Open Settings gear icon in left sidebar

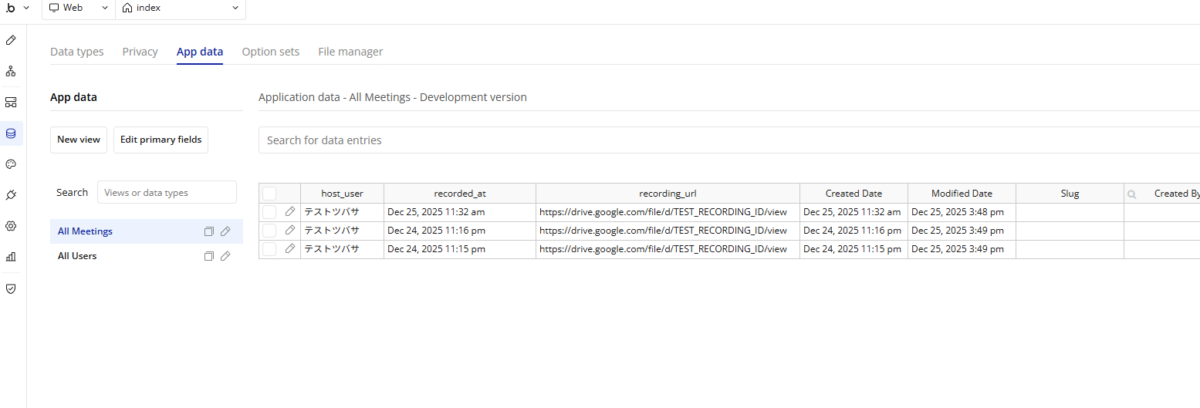[11, 226]
